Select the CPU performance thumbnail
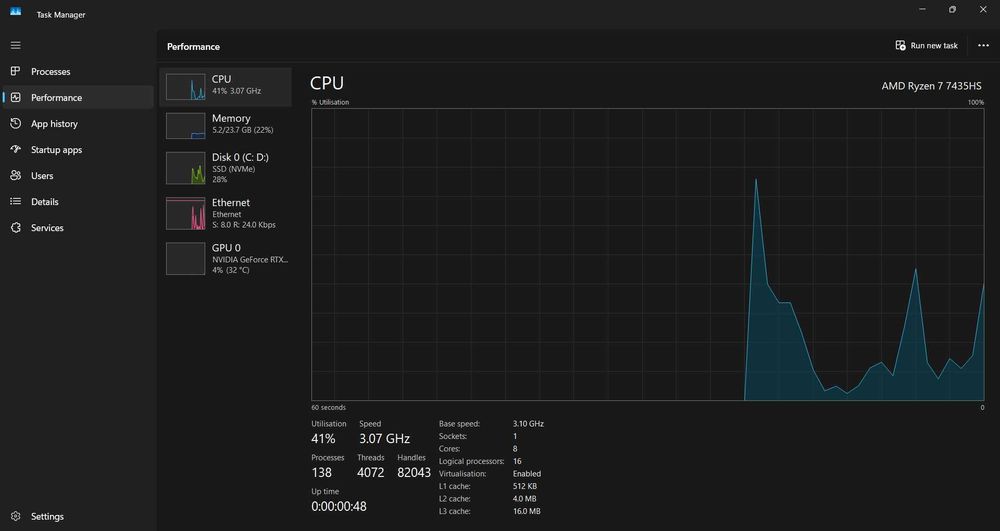Image resolution: width=1000 pixels, height=531 pixels. tap(186, 87)
